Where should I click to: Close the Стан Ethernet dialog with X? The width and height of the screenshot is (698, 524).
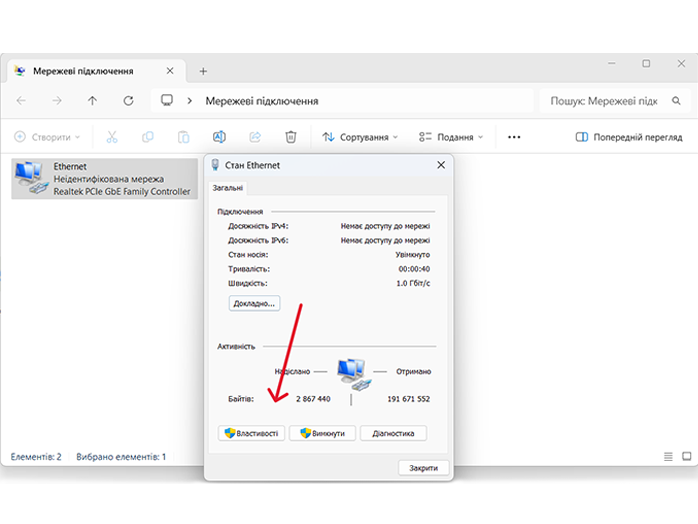[441, 165]
